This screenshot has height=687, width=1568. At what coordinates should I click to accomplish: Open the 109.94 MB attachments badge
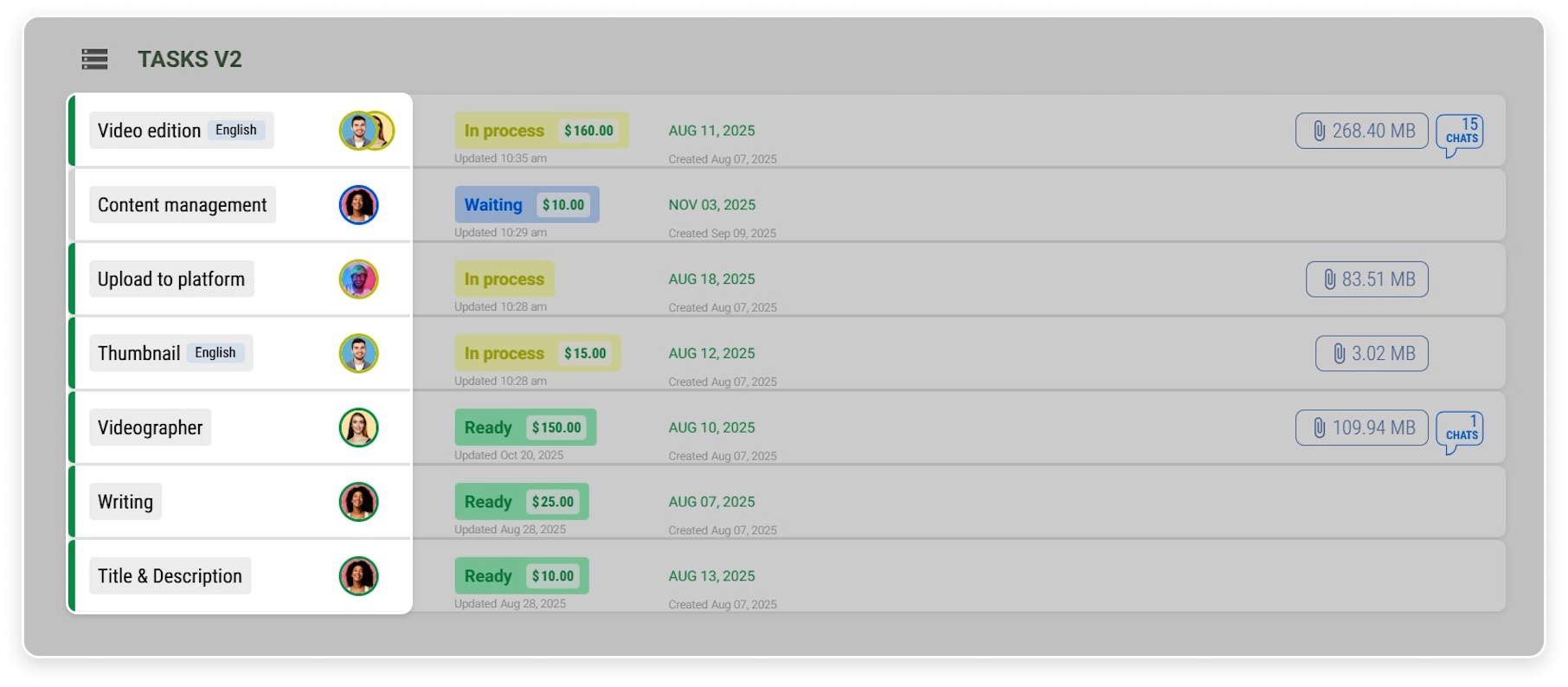click(x=1361, y=428)
